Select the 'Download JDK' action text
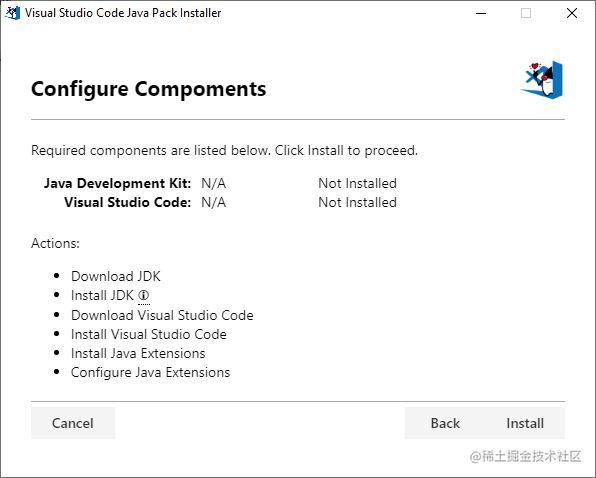The height and width of the screenshot is (478, 596). click(x=116, y=276)
